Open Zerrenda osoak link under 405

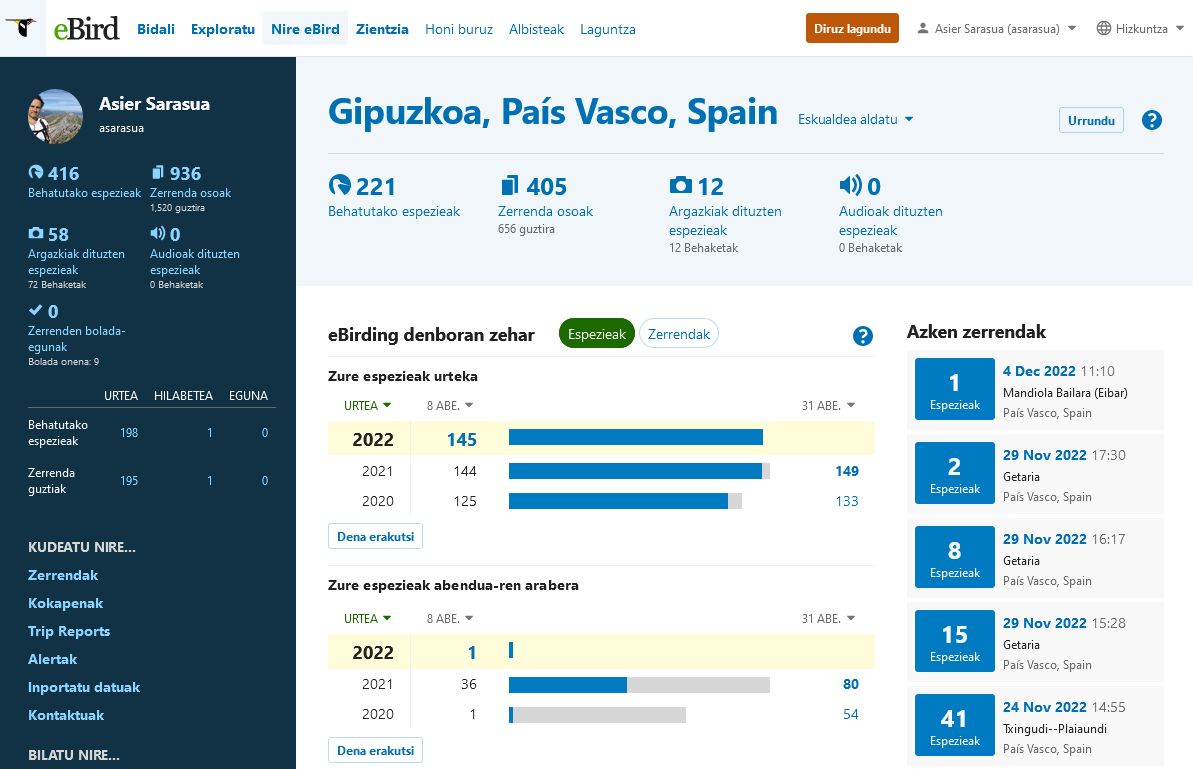point(546,211)
